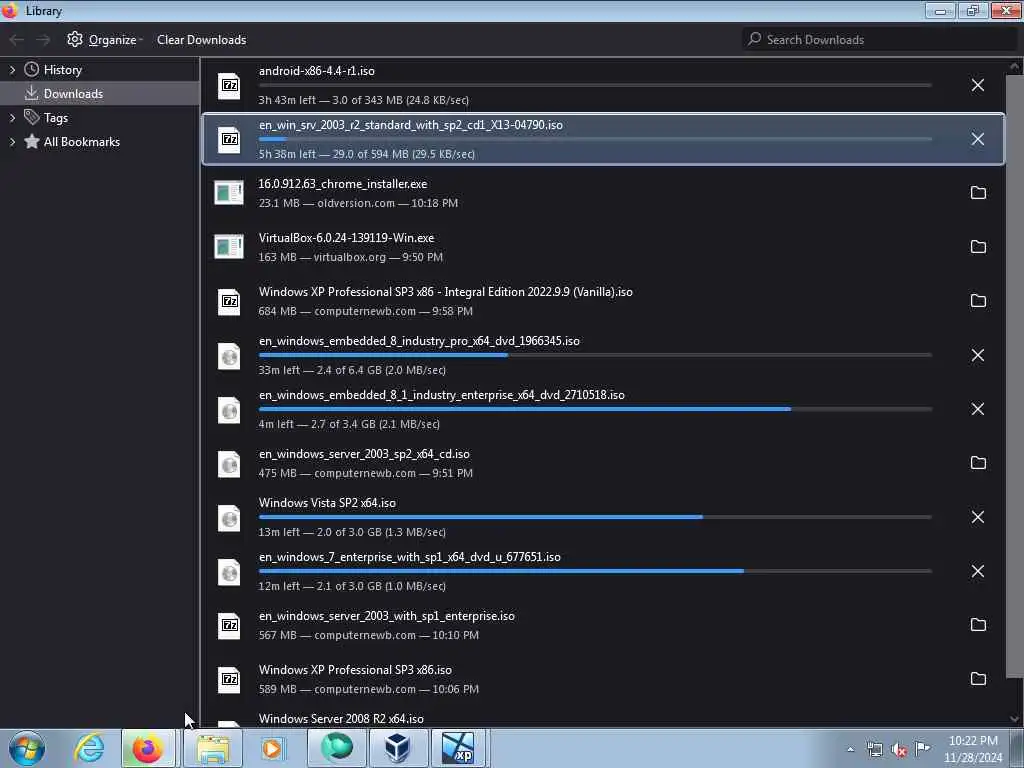
Task: Open the Organize dropdown menu
Action: (104, 40)
